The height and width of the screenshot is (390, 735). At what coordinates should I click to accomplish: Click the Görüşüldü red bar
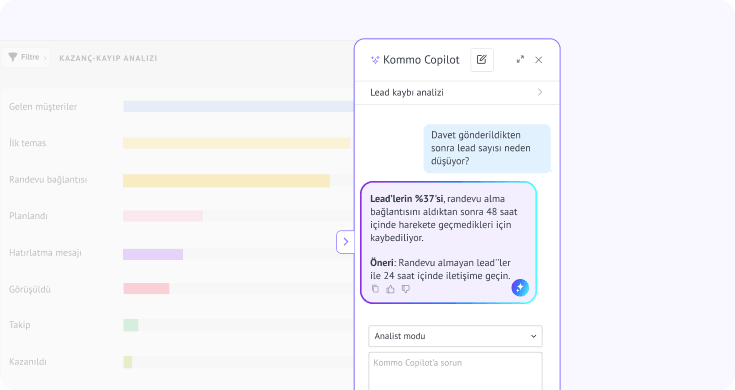(x=146, y=289)
